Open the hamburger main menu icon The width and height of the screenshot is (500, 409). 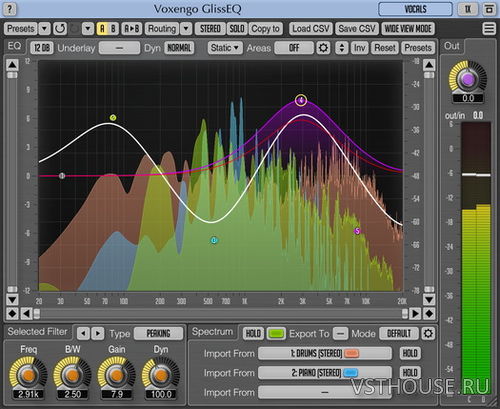(x=489, y=29)
